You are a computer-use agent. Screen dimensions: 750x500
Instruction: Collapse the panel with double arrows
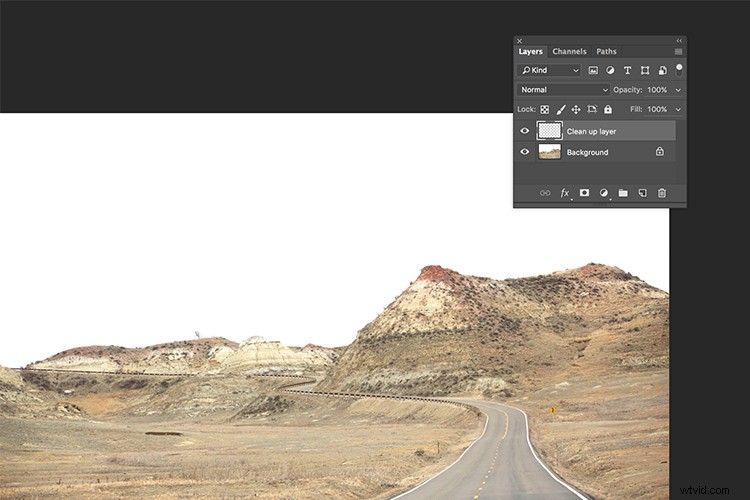click(679, 41)
